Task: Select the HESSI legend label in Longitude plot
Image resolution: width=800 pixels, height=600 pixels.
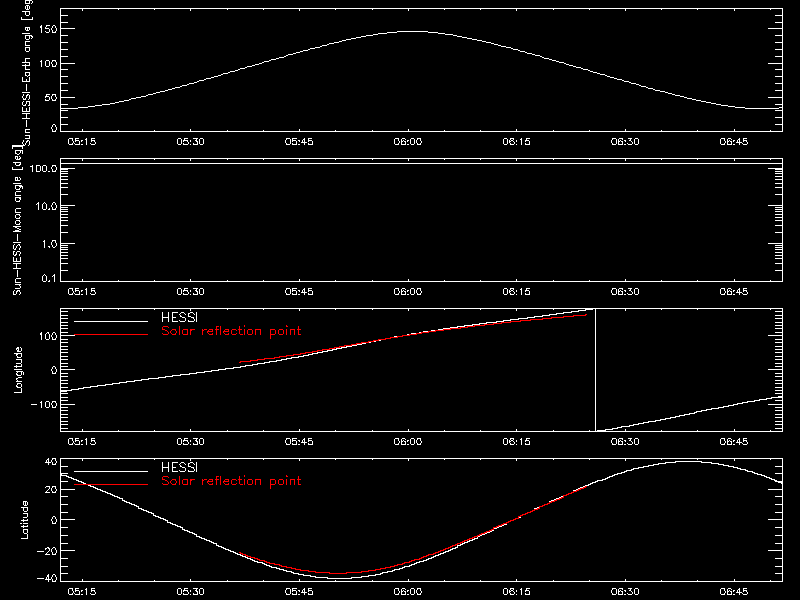Action: (179, 317)
